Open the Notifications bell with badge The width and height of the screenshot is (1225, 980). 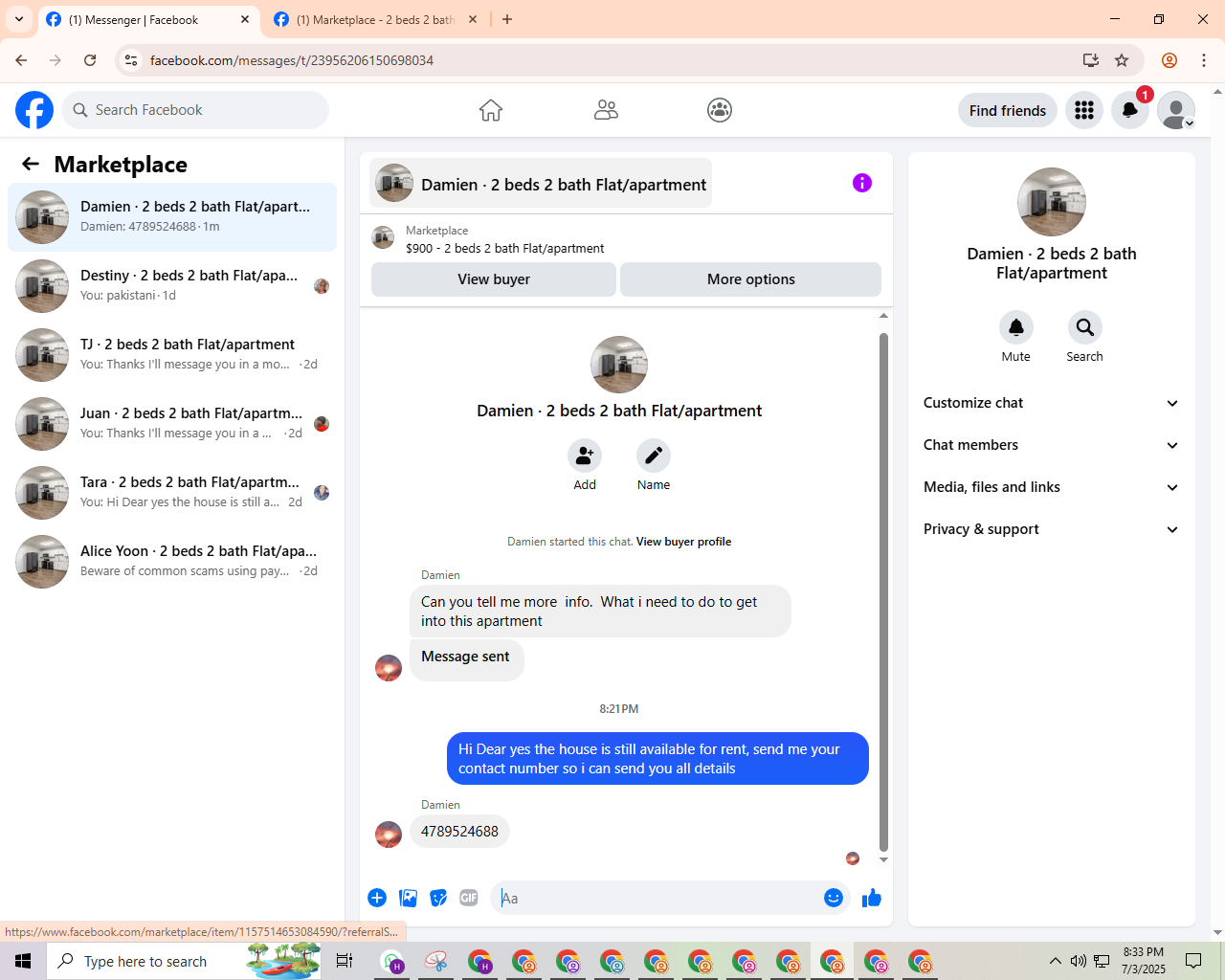(x=1130, y=110)
